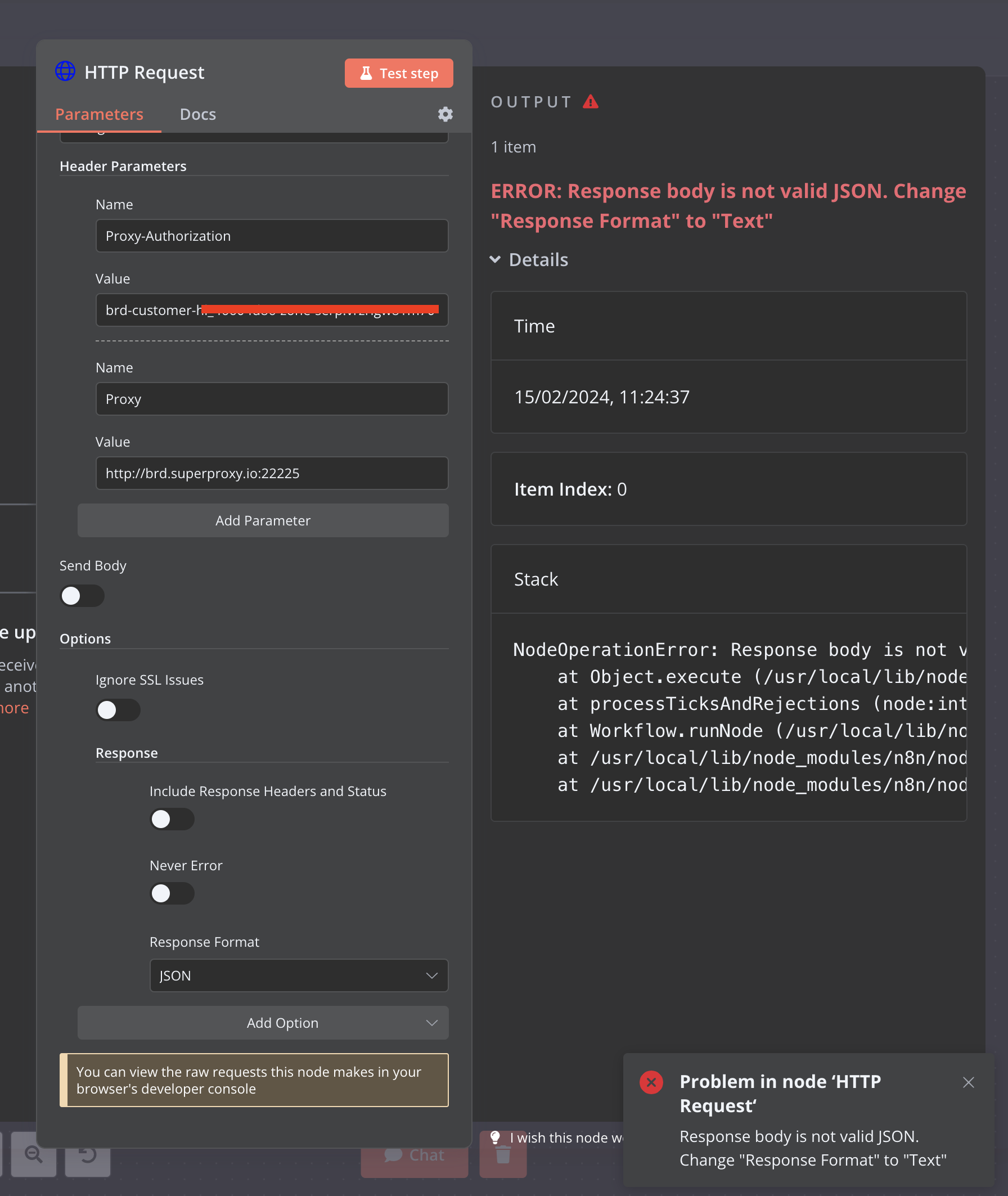Click the Options section label
The width and height of the screenshot is (1008, 1196).
[85, 639]
